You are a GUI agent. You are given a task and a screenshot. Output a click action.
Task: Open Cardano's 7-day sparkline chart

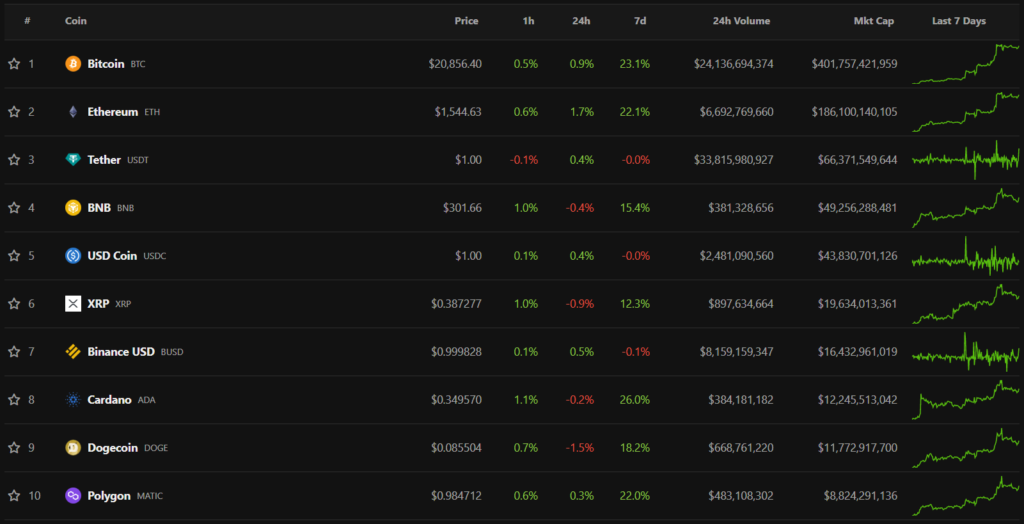tap(965, 400)
